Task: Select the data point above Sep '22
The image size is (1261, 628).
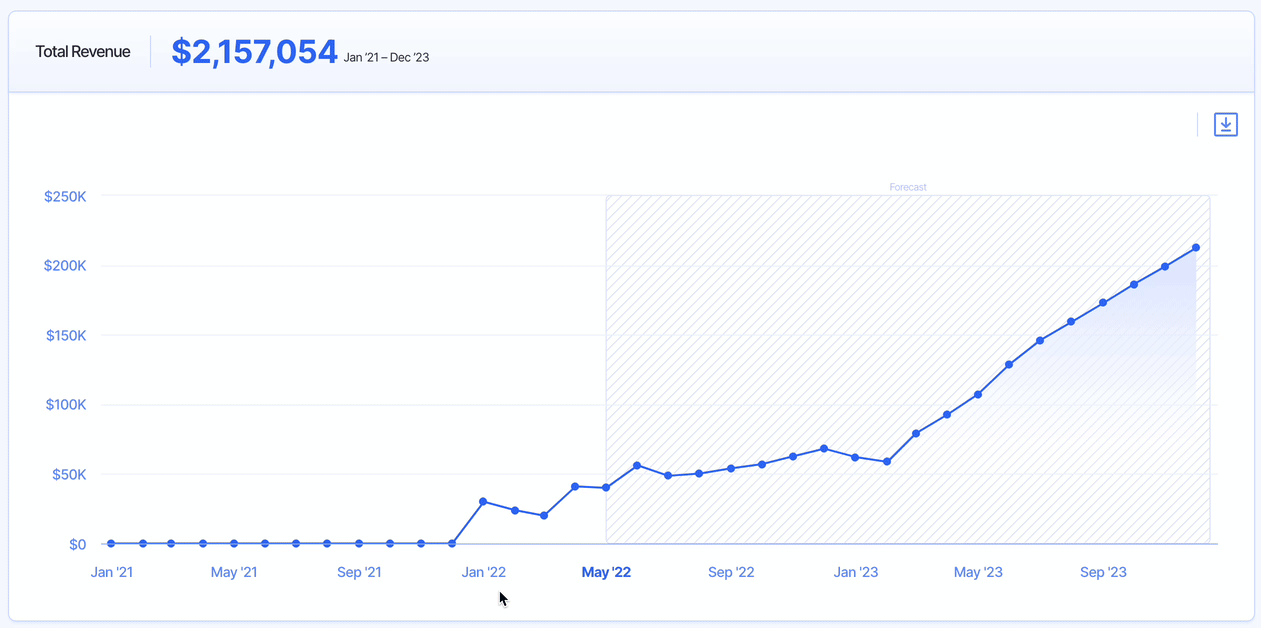Action: point(731,468)
